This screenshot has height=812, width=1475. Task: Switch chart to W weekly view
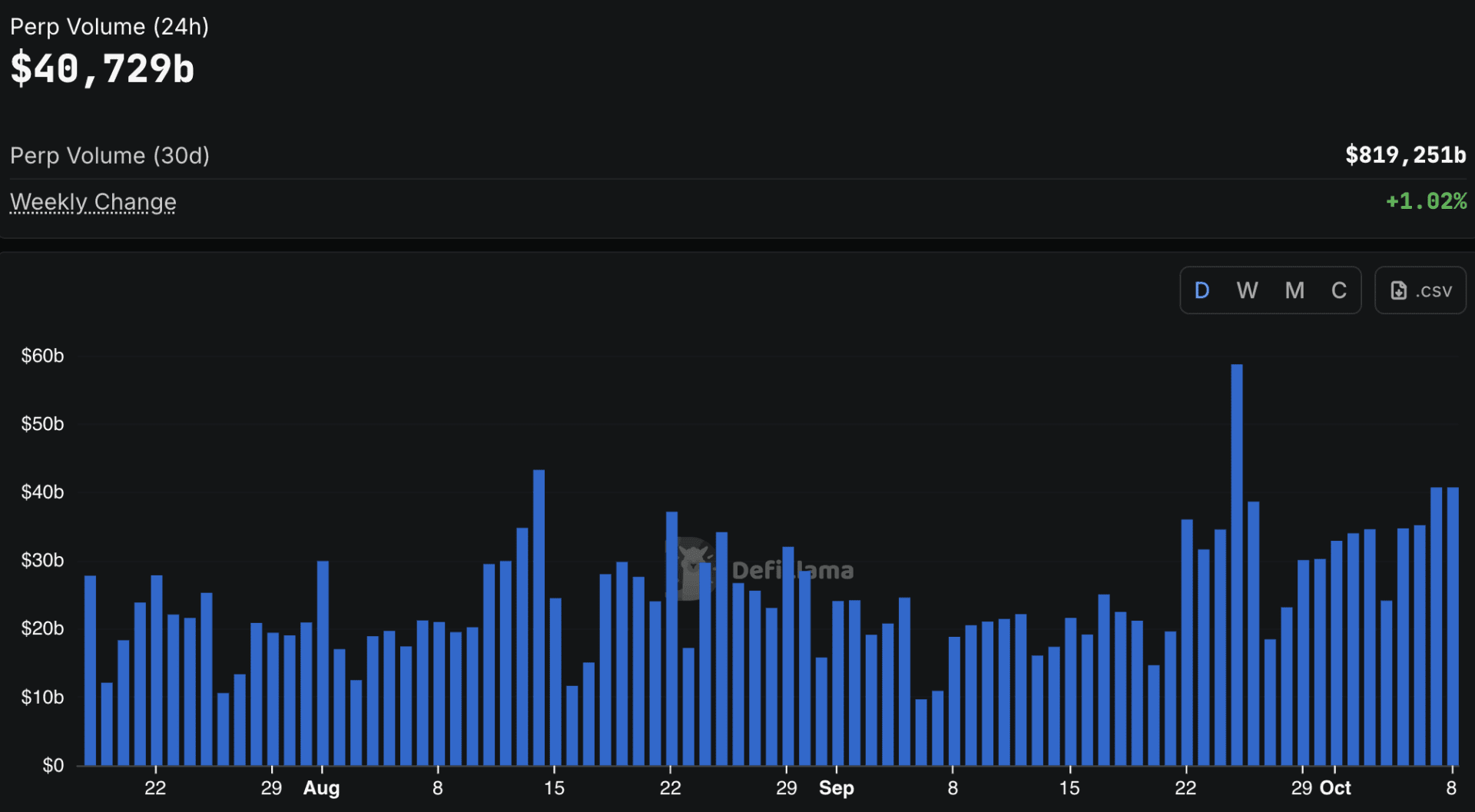pyautogui.click(x=1247, y=290)
